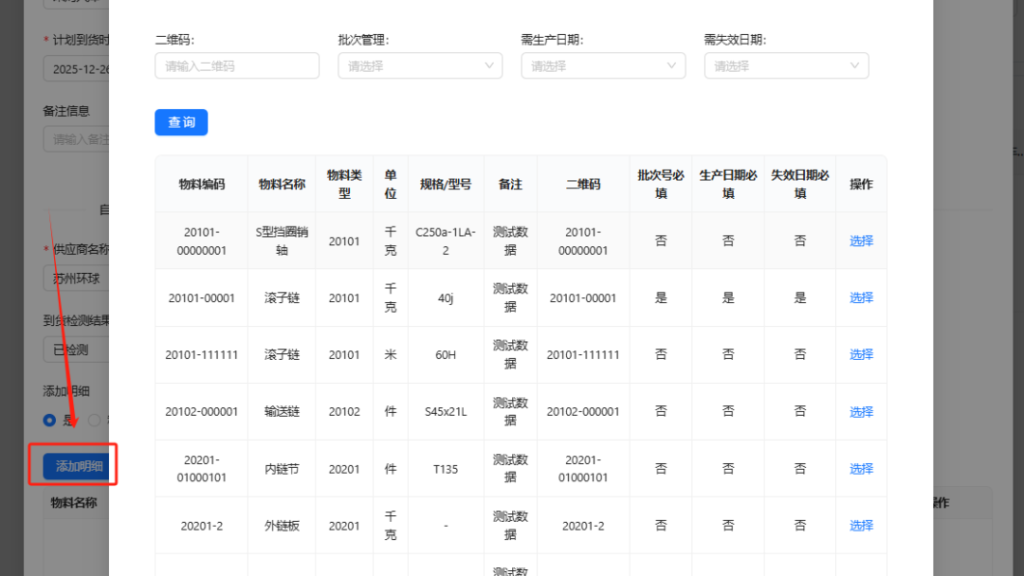Viewport: 1024px width, 576px height.
Task: Click 选择 for material 20101-111111
Action: 861,355
